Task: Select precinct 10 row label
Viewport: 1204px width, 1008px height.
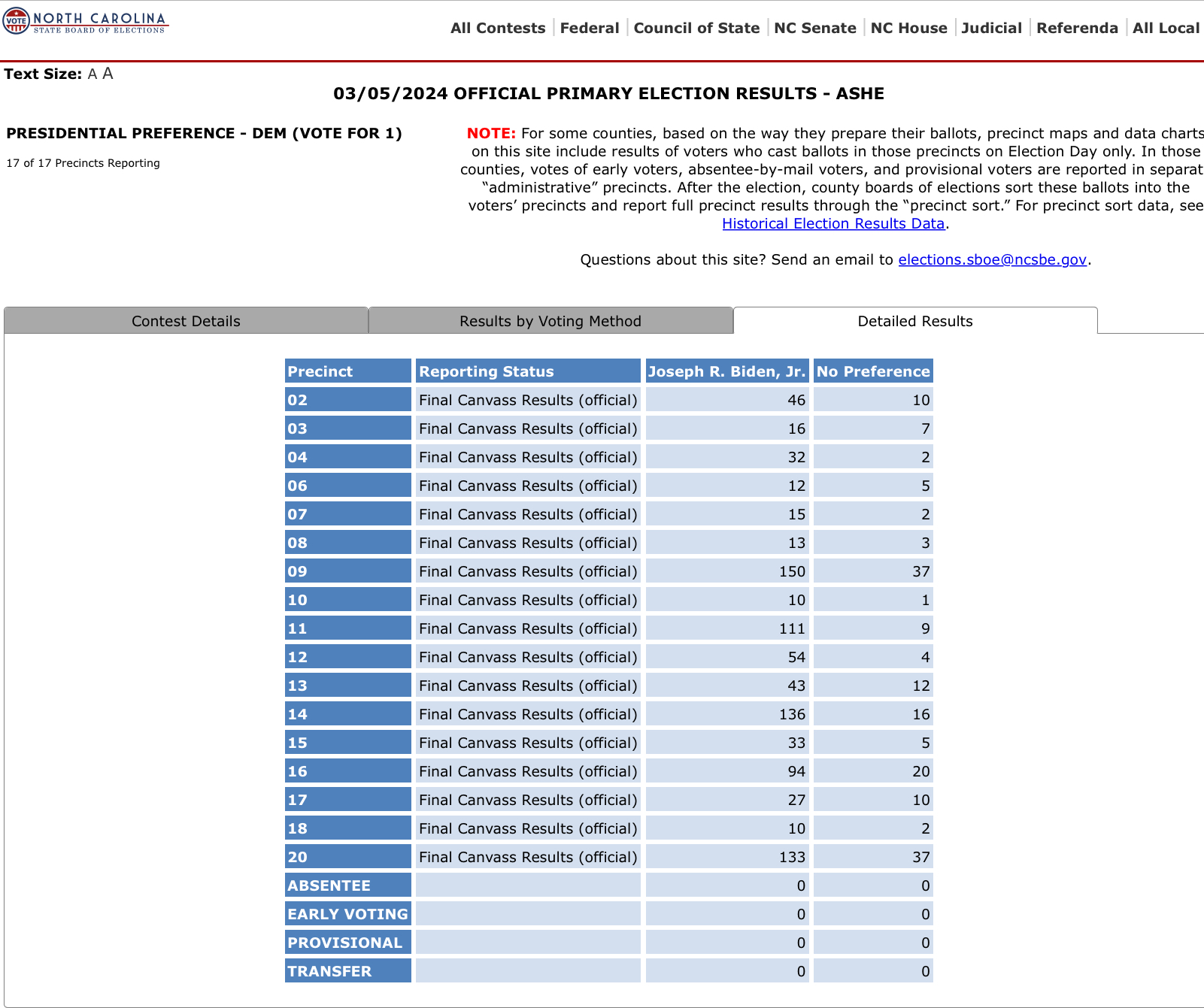Action: point(348,600)
